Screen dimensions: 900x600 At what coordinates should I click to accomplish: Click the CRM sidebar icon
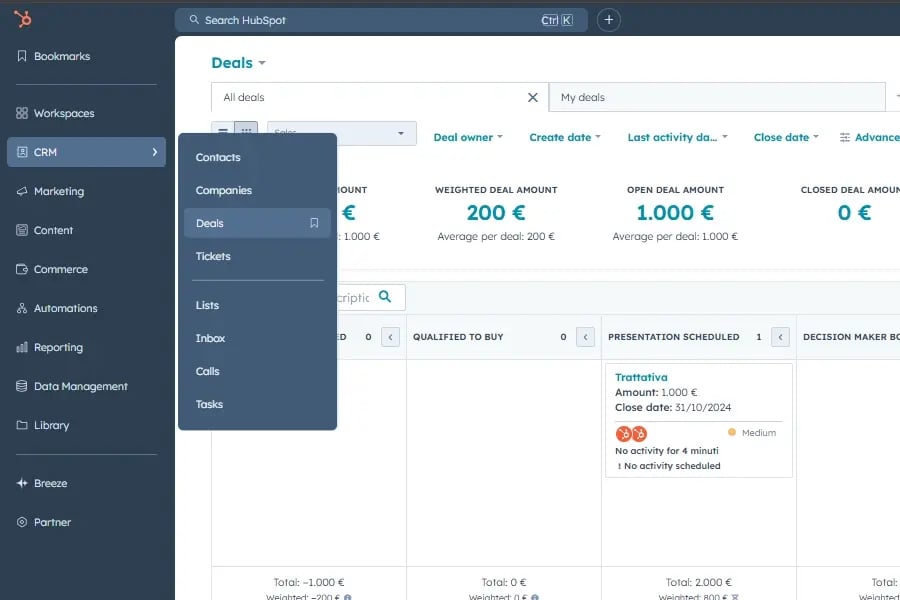tap(22, 152)
